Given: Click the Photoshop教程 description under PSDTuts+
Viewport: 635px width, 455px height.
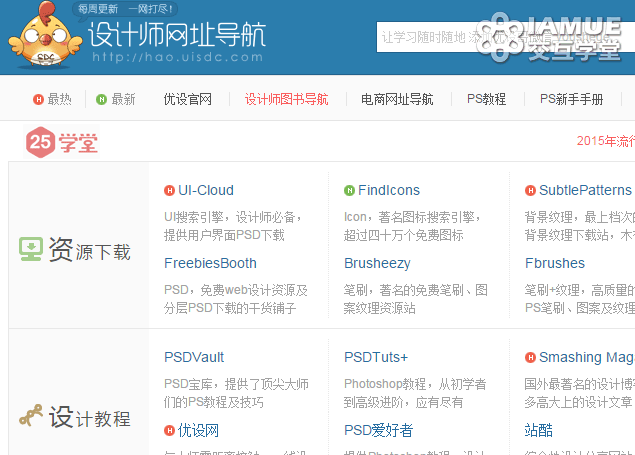Looking at the screenshot, I should 415,393.
